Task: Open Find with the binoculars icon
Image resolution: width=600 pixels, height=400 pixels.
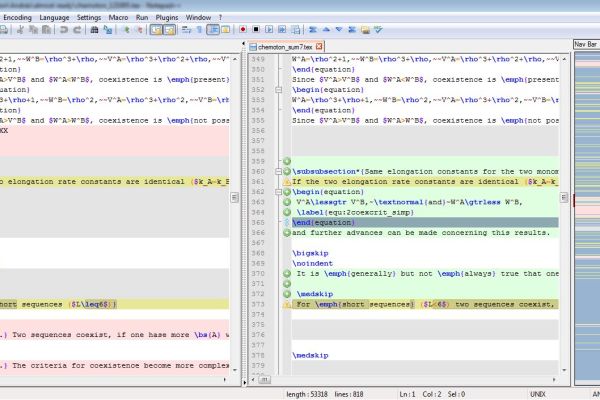Action: click(92, 30)
